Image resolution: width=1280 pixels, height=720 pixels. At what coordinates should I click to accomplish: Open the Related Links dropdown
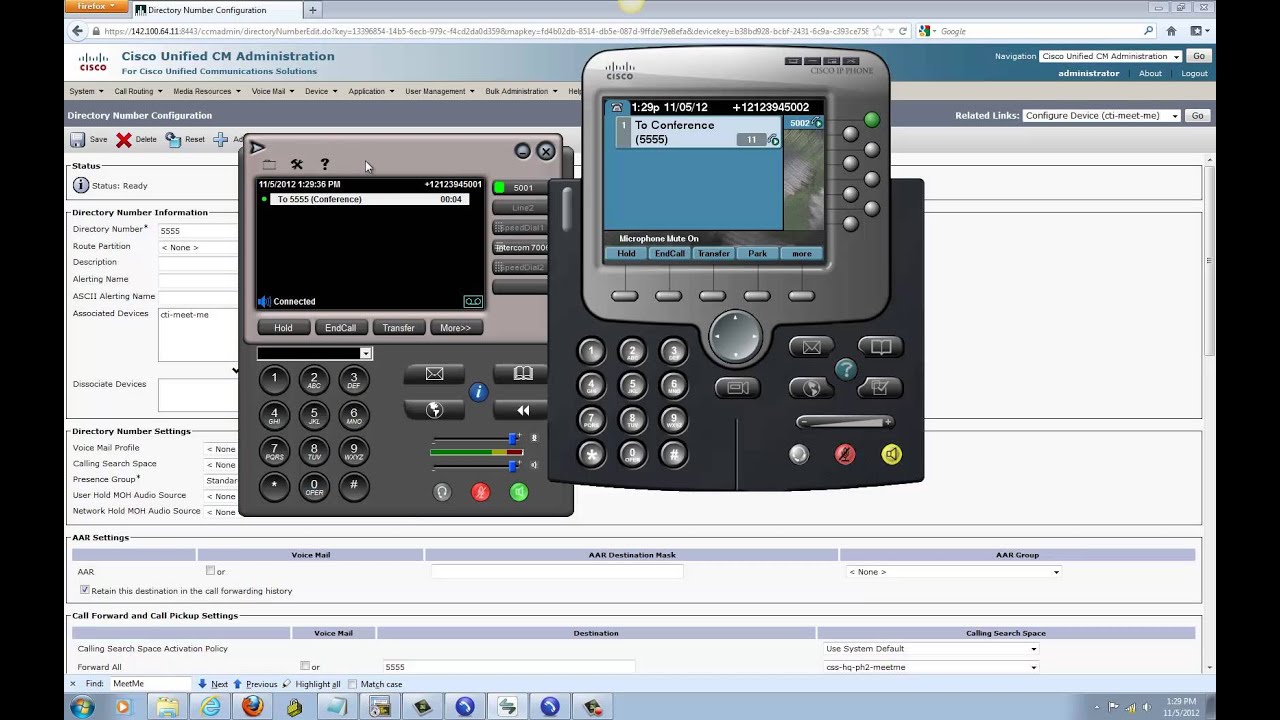[1101, 116]
